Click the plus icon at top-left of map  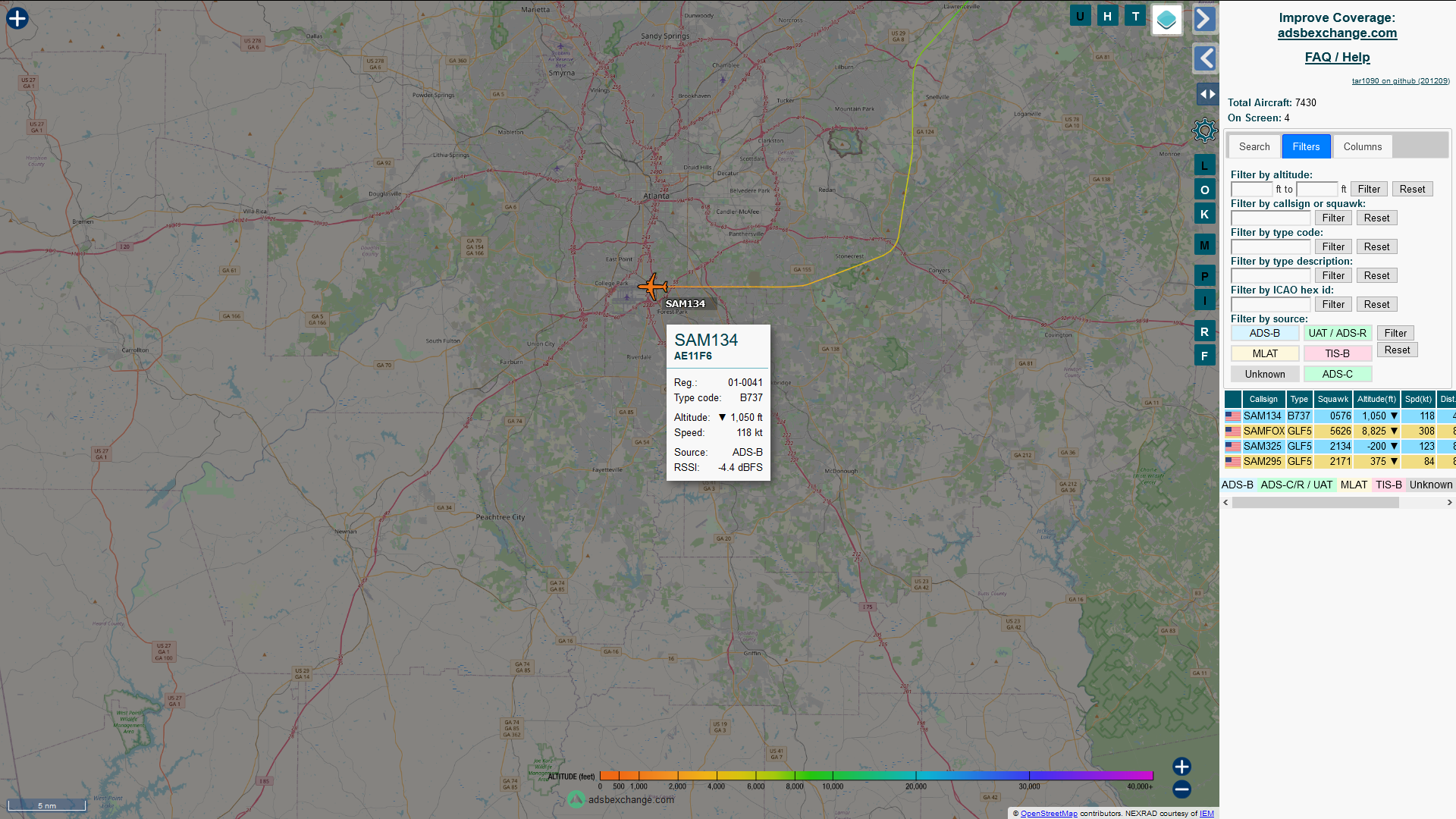pyautogui.click(x=17, y=18)
